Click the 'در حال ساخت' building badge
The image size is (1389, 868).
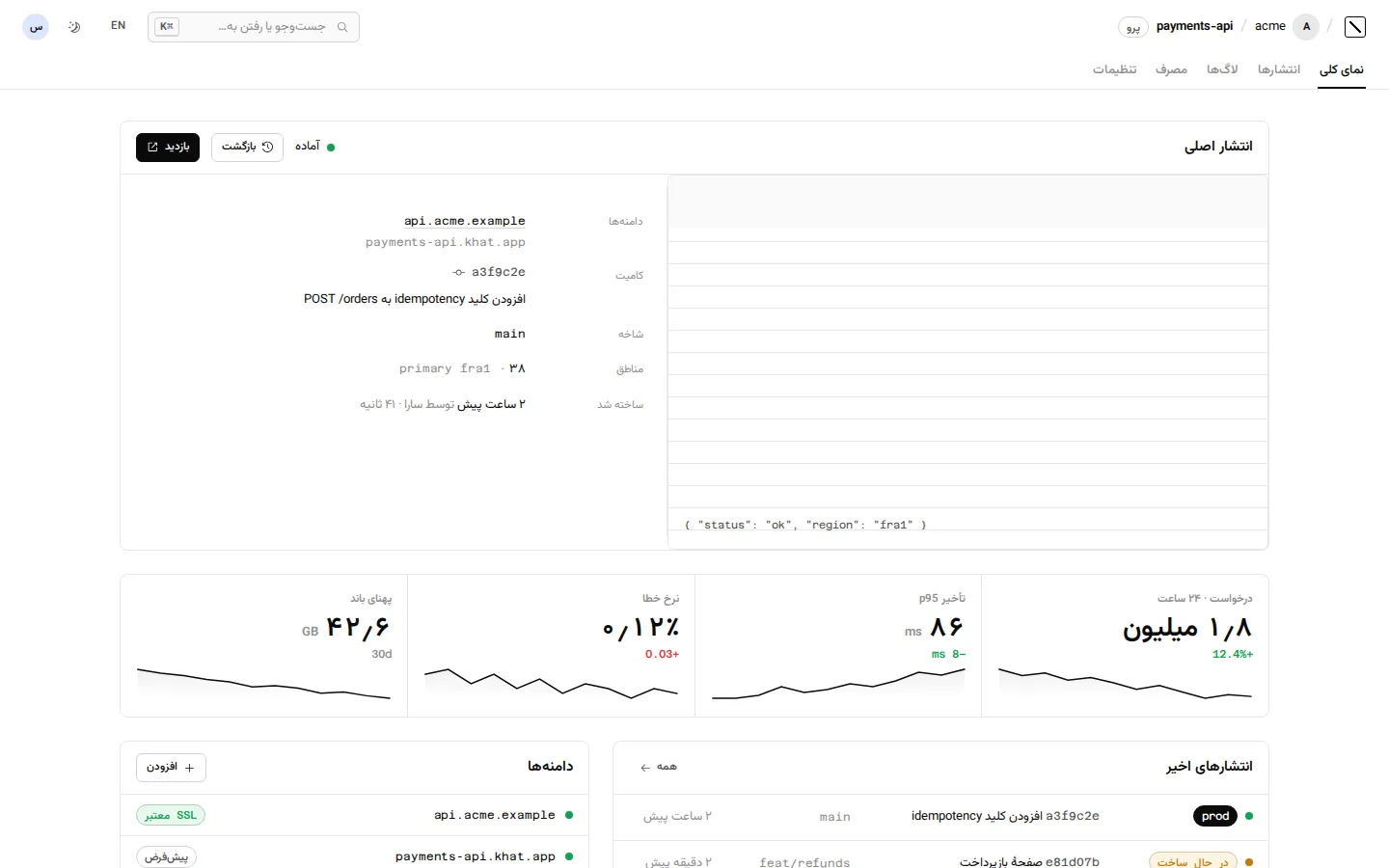pyautogui.click(x=1193, y=861)
